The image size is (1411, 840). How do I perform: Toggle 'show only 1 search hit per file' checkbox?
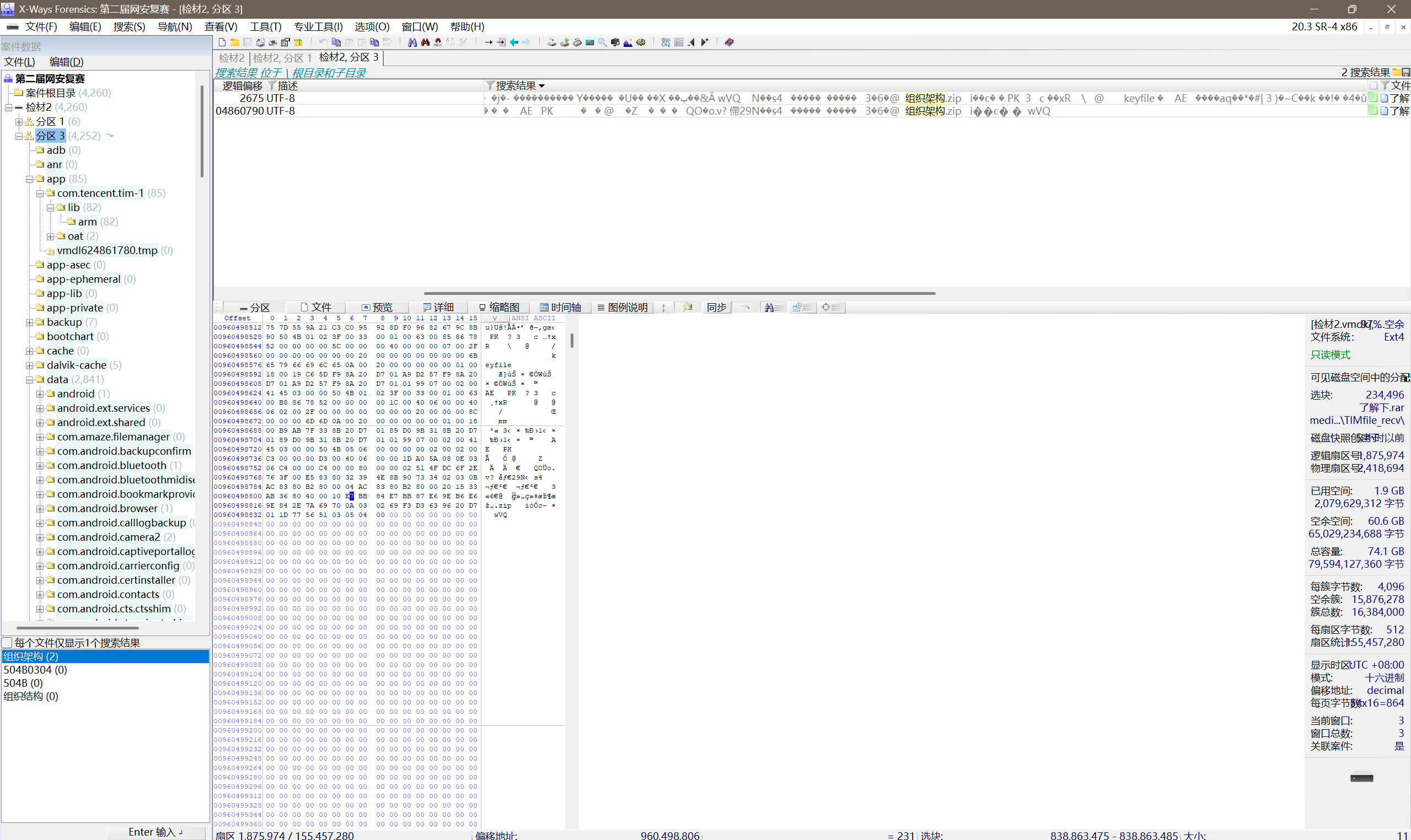pos(7,643)
